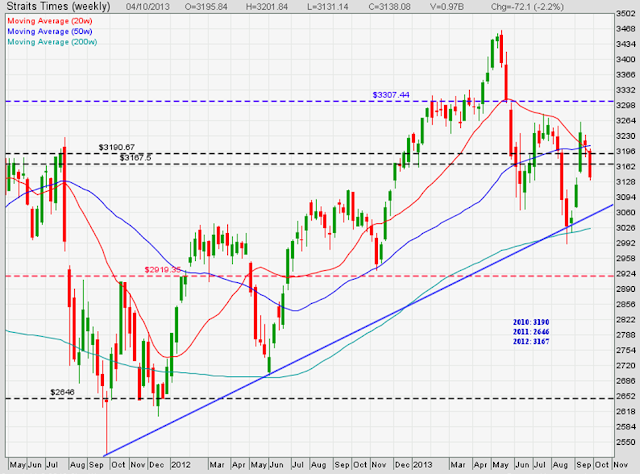Screen dimensions: 640x474
Task: Click the "$2646" support level label
Action: [x=62, y=392]
